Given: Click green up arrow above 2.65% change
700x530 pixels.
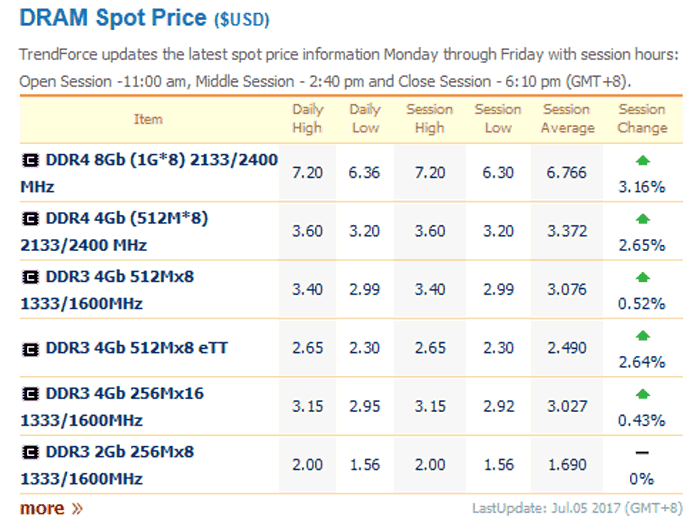Looking at the screenshot, I should (x=642, y=218).
